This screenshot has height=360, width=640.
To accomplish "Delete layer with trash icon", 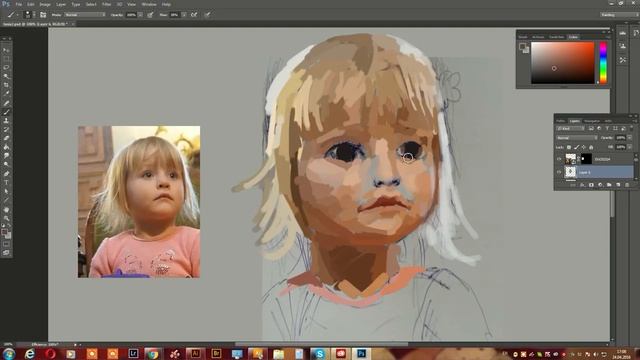I will (x=627, y=185).
